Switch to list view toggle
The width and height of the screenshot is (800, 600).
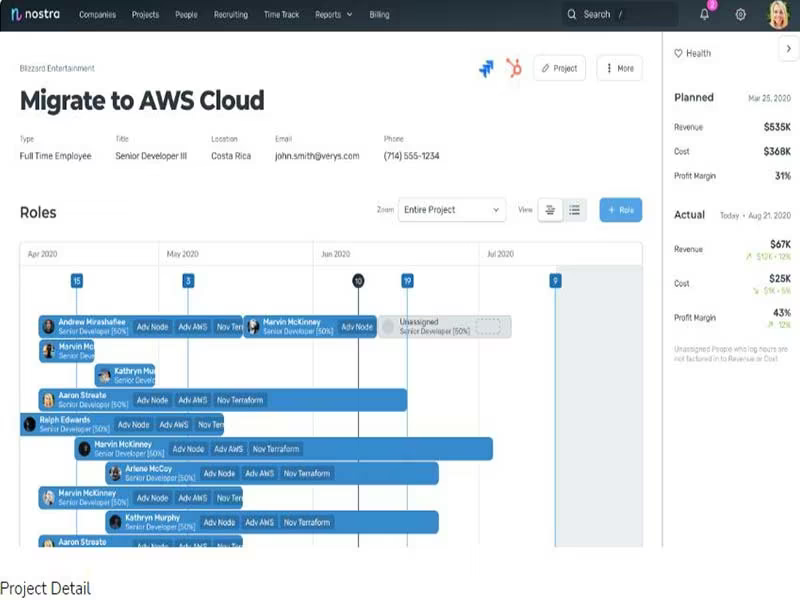coord(574,210)
